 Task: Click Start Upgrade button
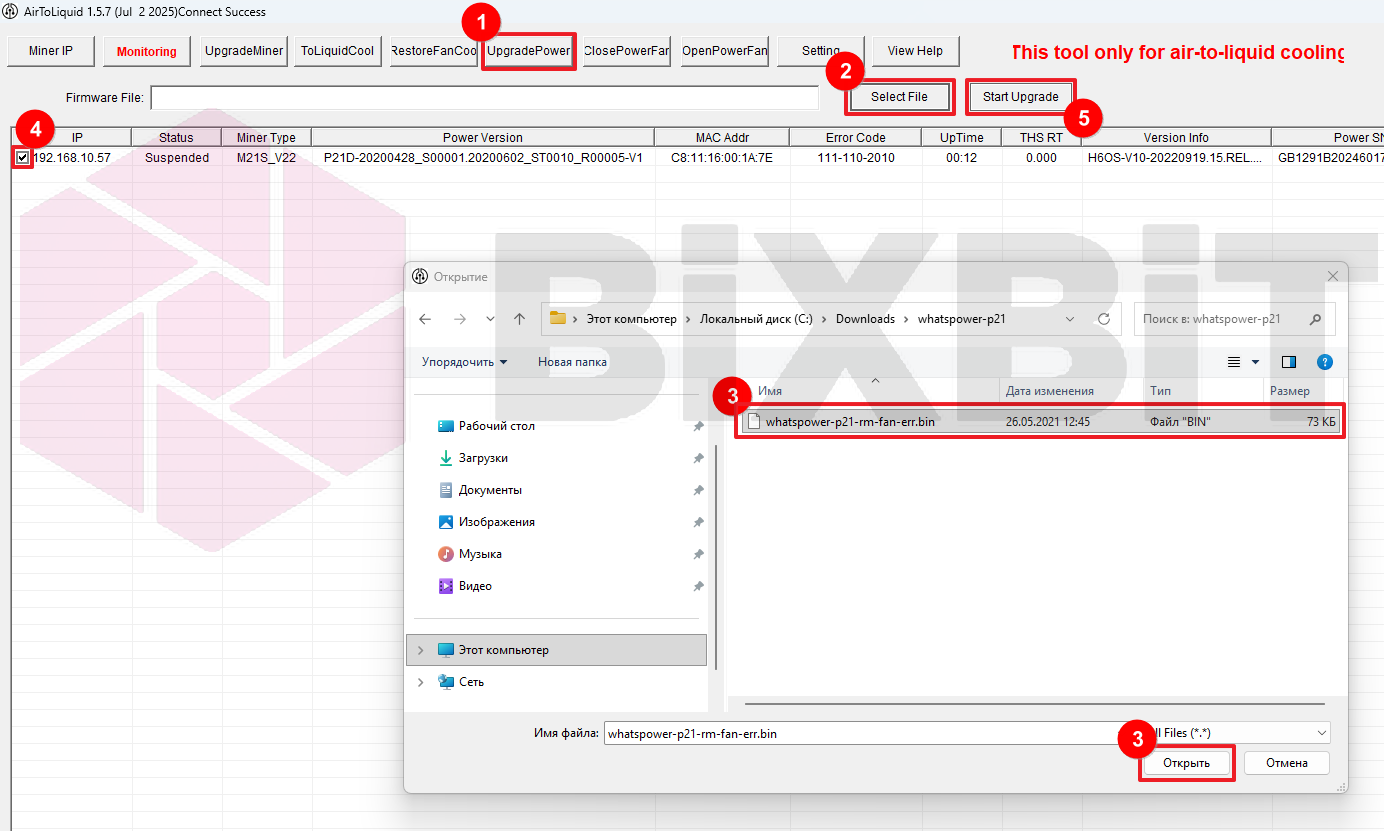(1021, 97)
